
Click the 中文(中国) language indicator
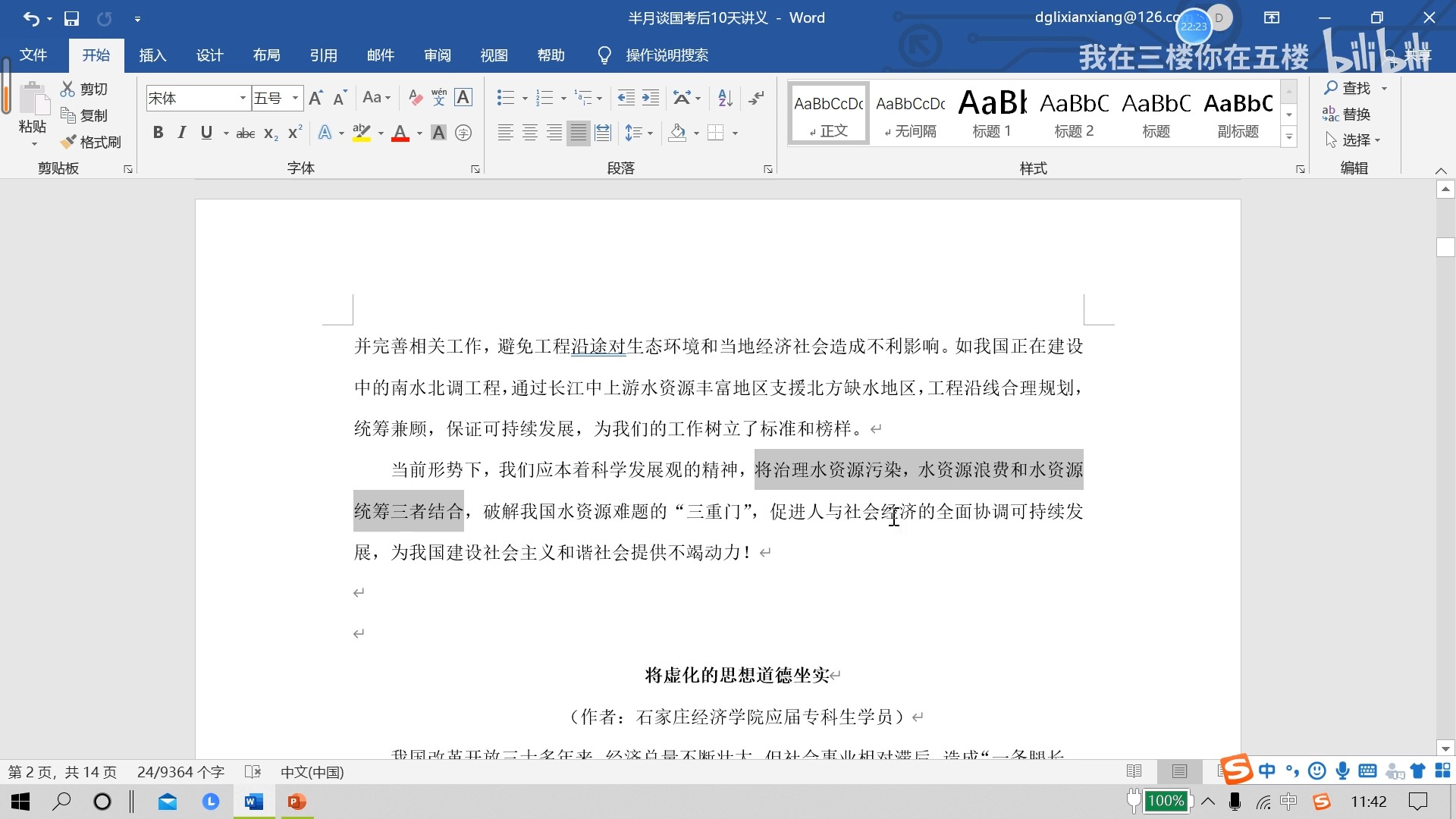pyautogui.click(x=312, y=772)
